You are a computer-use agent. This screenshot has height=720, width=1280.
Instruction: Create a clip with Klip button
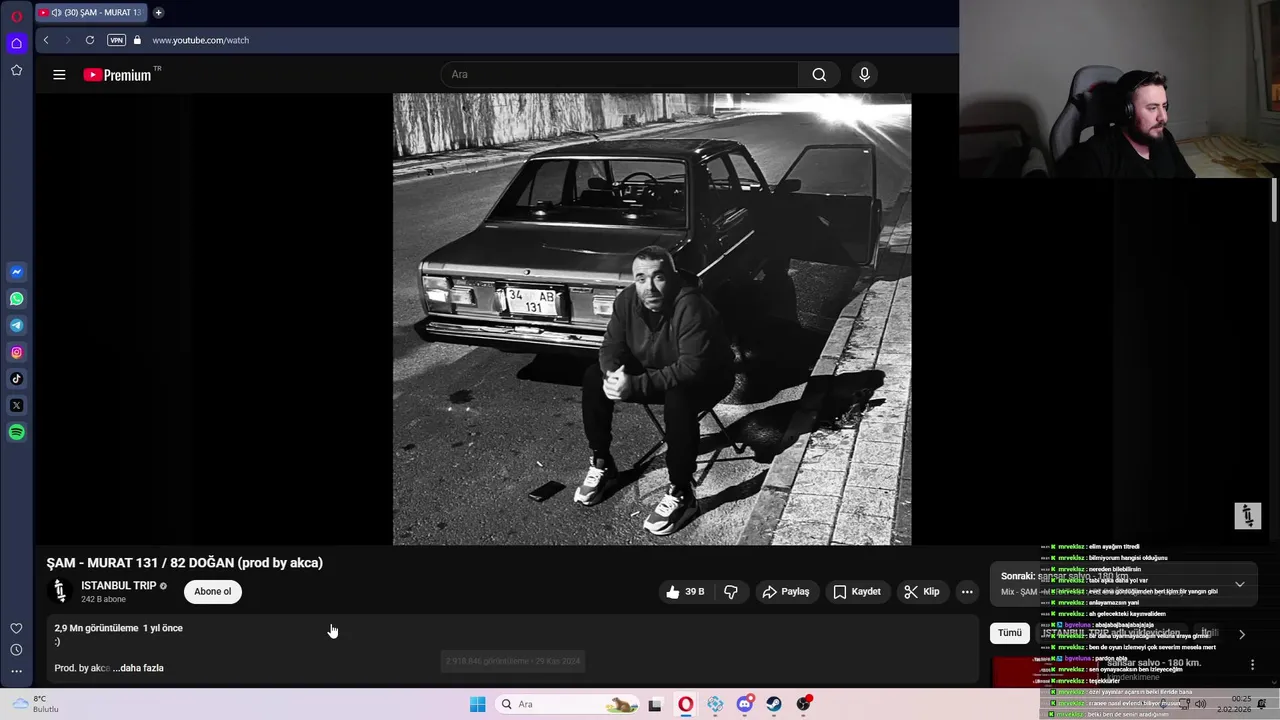point(922,592)
